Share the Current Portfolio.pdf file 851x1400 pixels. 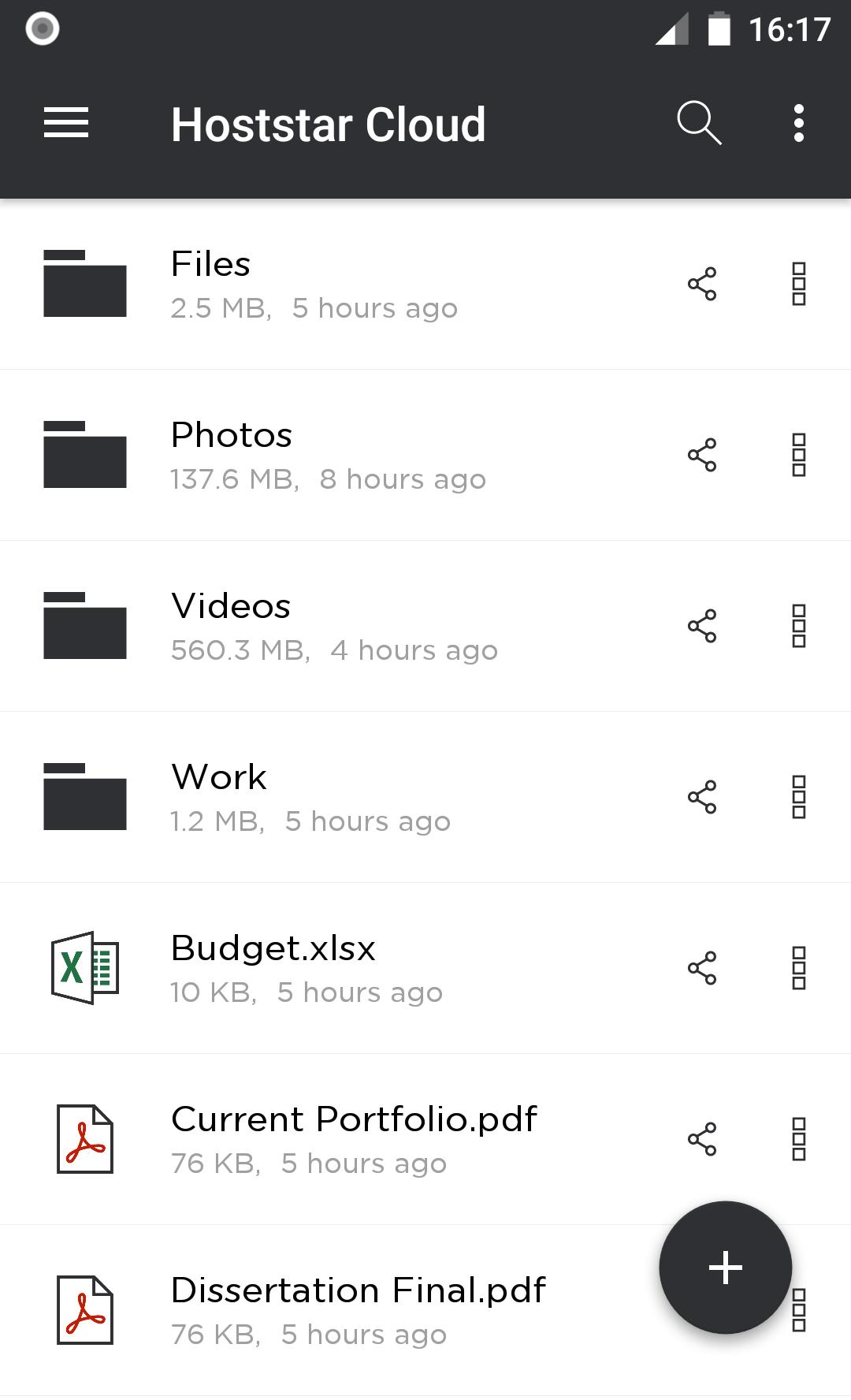tap(702, 1139)
